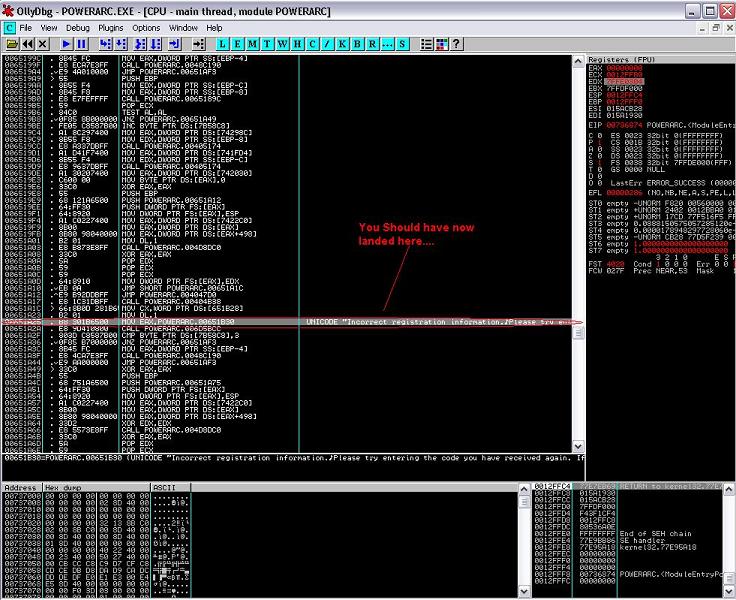Image resolution: width=736 pixels, height=600 pixels.
Task: Click stack pane scrollbar down arrow
Action: point(729,591)
